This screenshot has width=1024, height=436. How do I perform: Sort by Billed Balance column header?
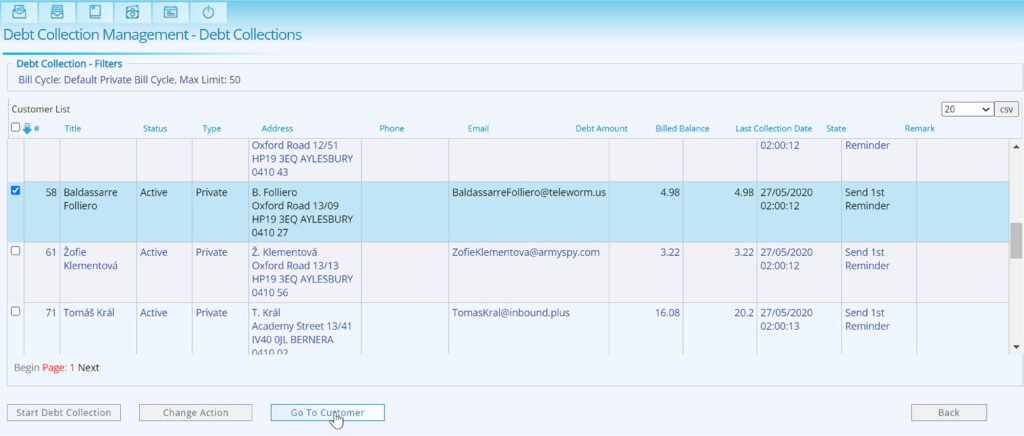[682, 129]
